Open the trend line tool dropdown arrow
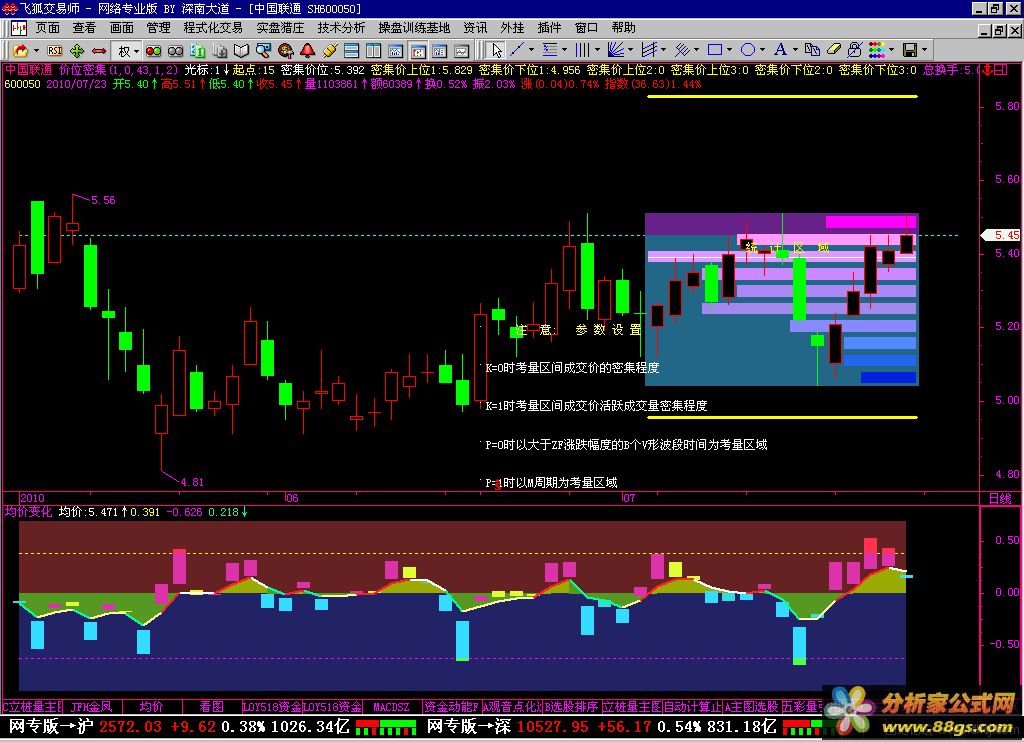1024x742 pixels. point(531,50)
